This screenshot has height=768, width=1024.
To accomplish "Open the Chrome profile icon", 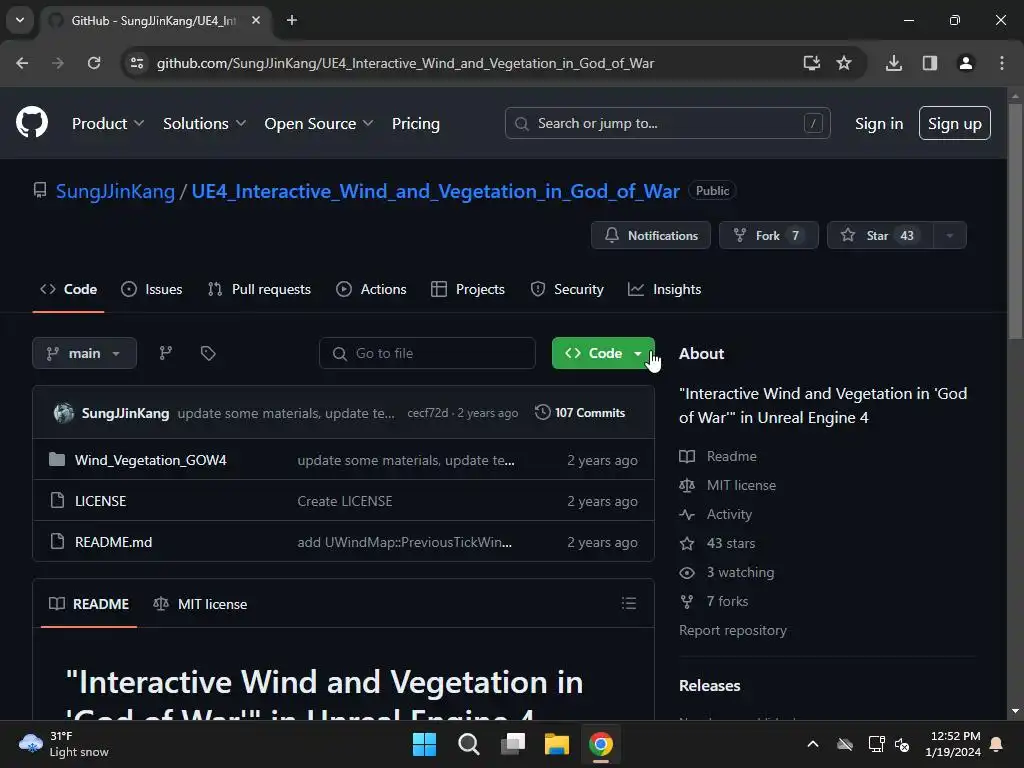I will (966, 63).
